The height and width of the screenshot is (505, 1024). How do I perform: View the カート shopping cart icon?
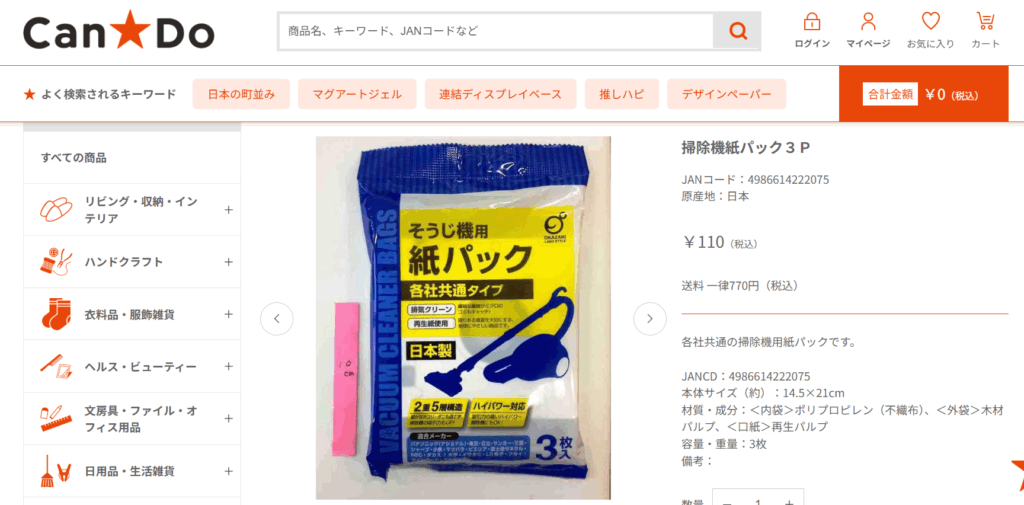point(985,22)
